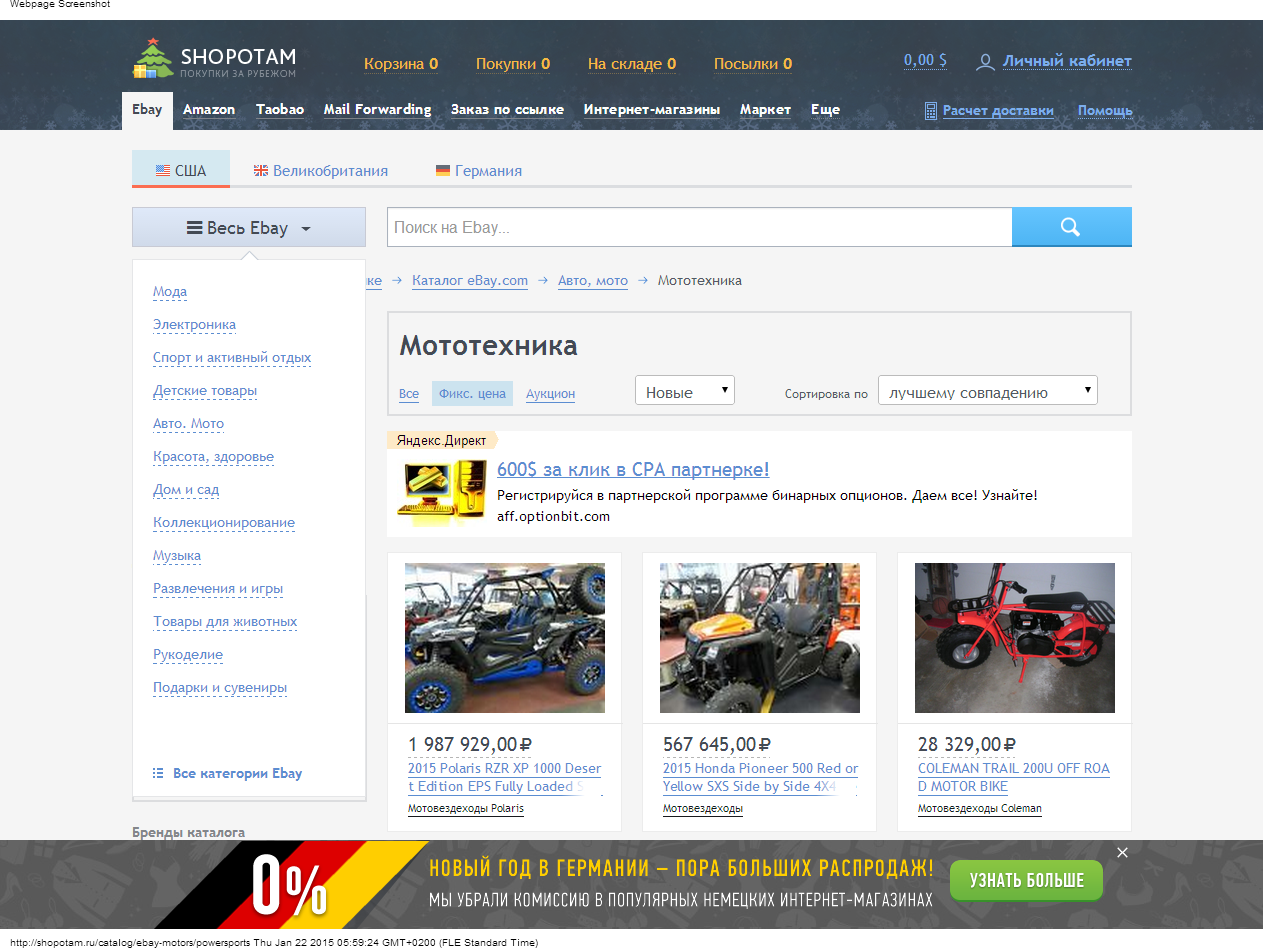Click Каталог eBay.com breadcrumb
Viewport: 1263px width, 949px height.
tap(470, 281)
